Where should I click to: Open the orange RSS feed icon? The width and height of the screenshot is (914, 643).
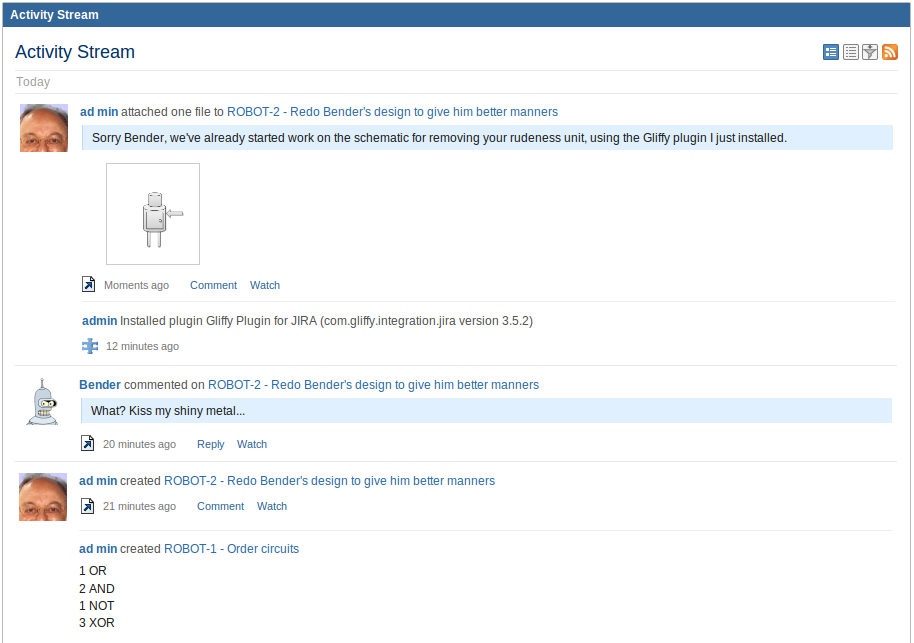pyautogui.click(x=890, y=52)
